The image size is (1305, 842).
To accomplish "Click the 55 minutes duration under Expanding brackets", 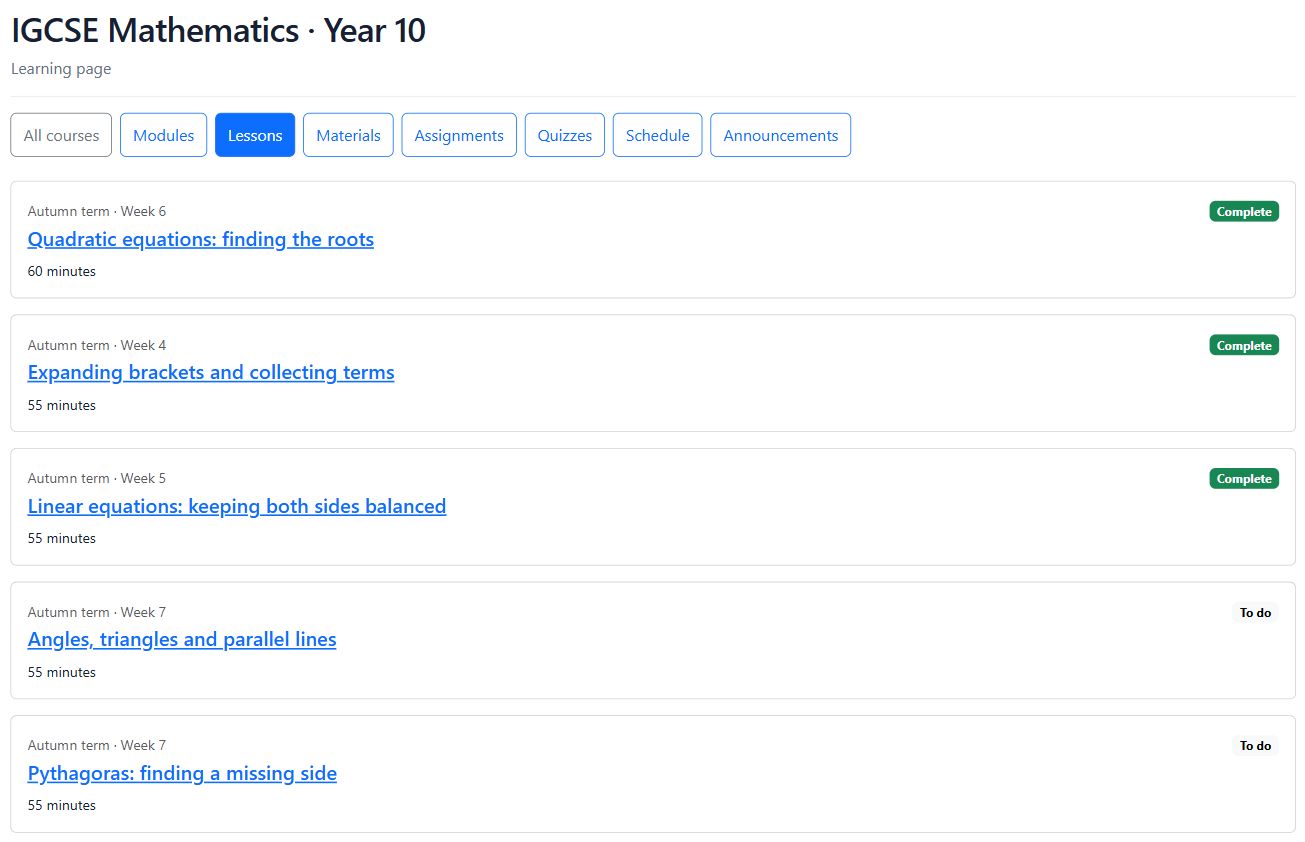I will pos(62,405).
